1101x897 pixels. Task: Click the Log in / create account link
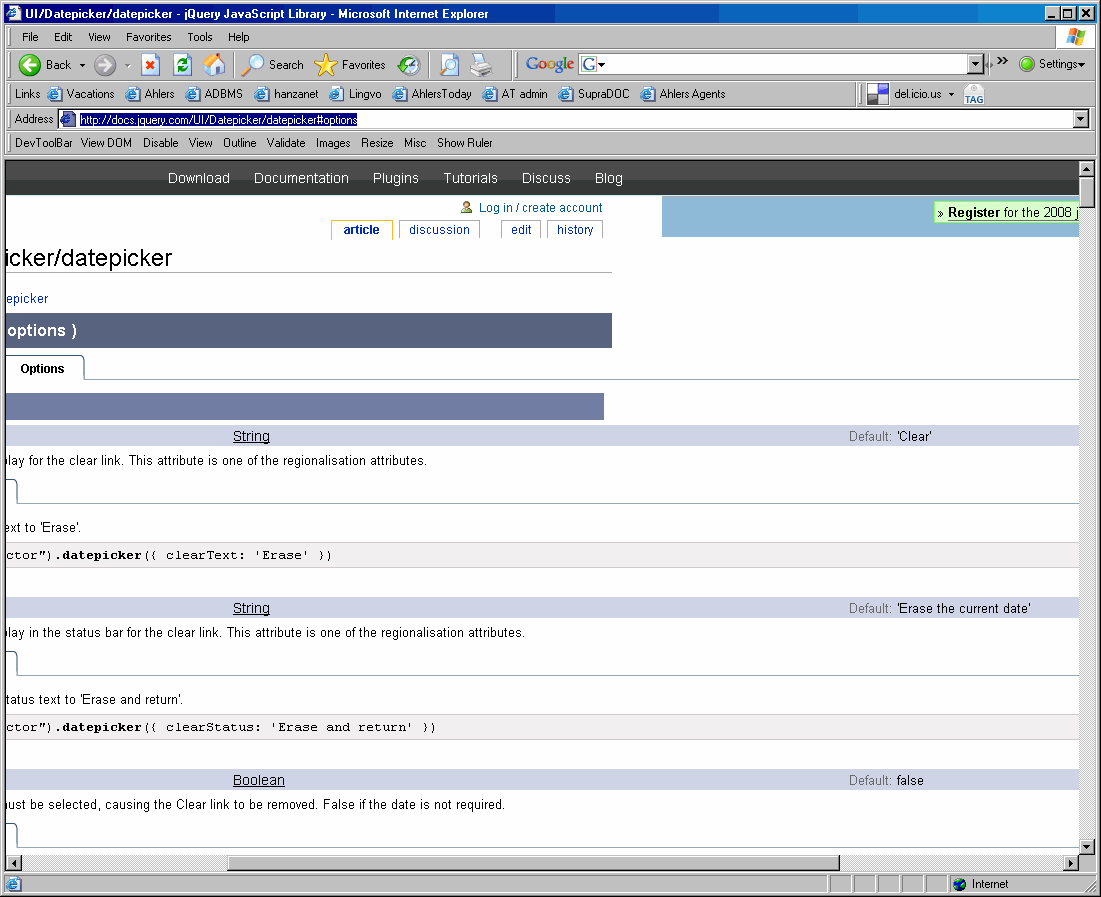click(540, 208)
